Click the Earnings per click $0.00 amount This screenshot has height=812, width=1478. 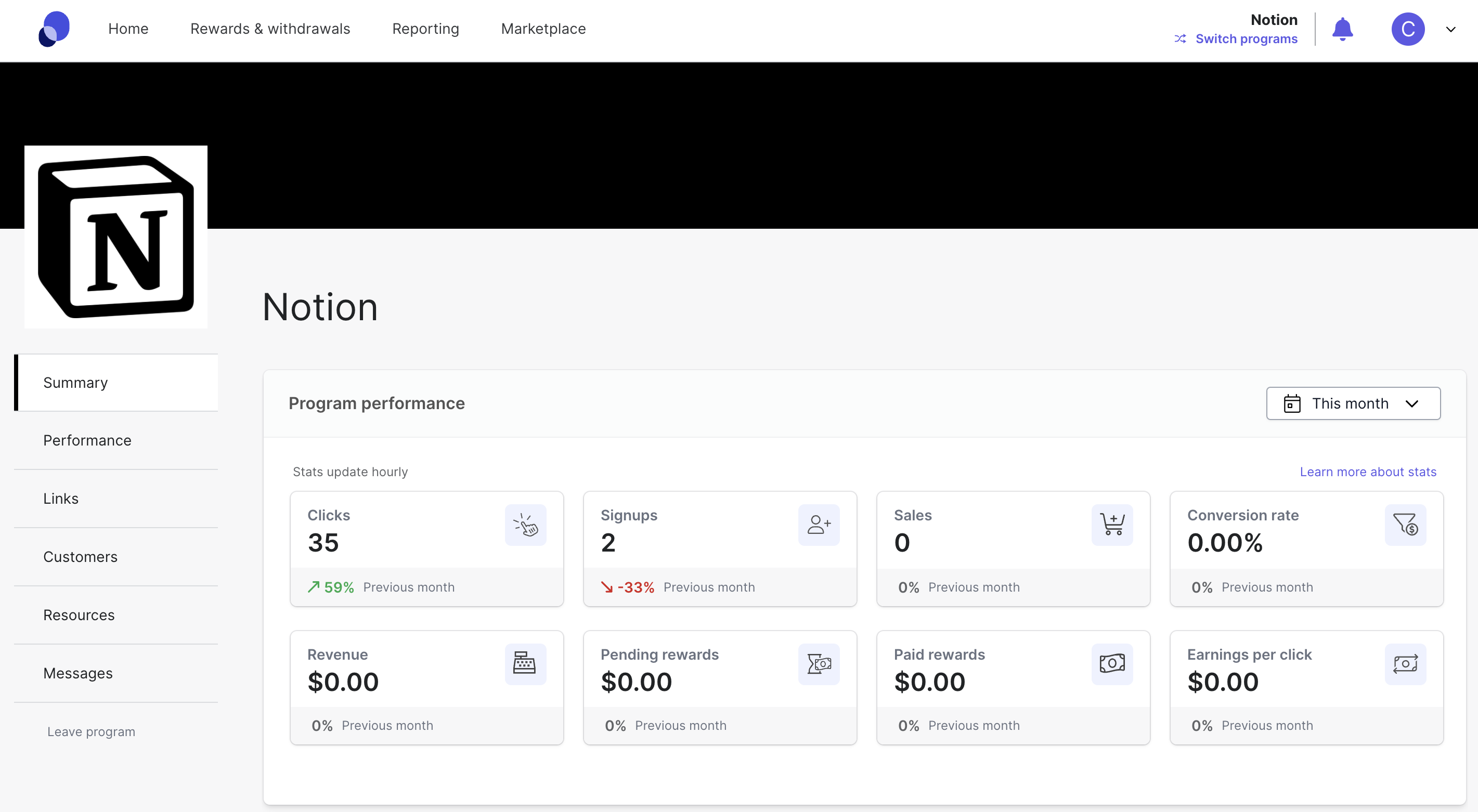click(x=1223, y=682)
